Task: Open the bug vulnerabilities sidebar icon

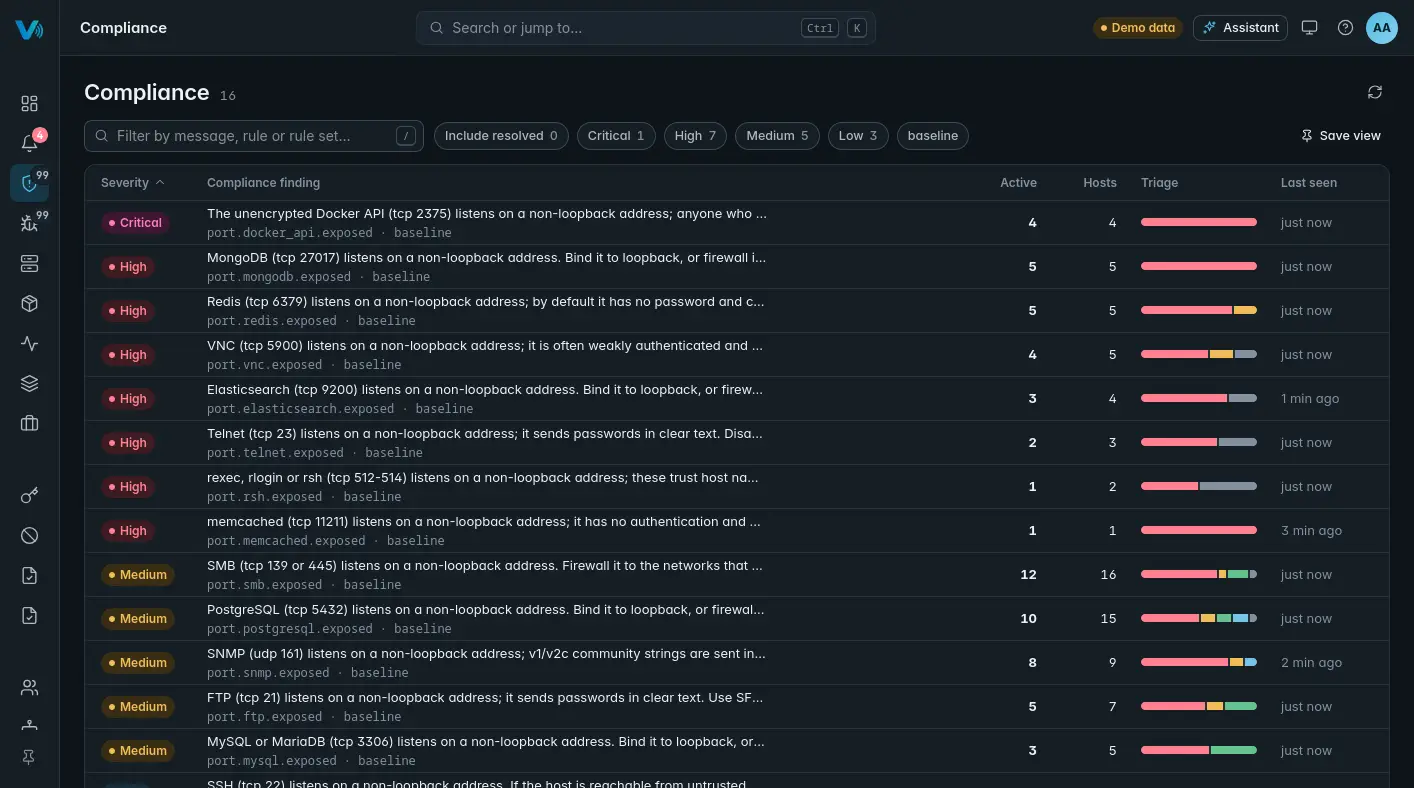Action: click(29, 223)
